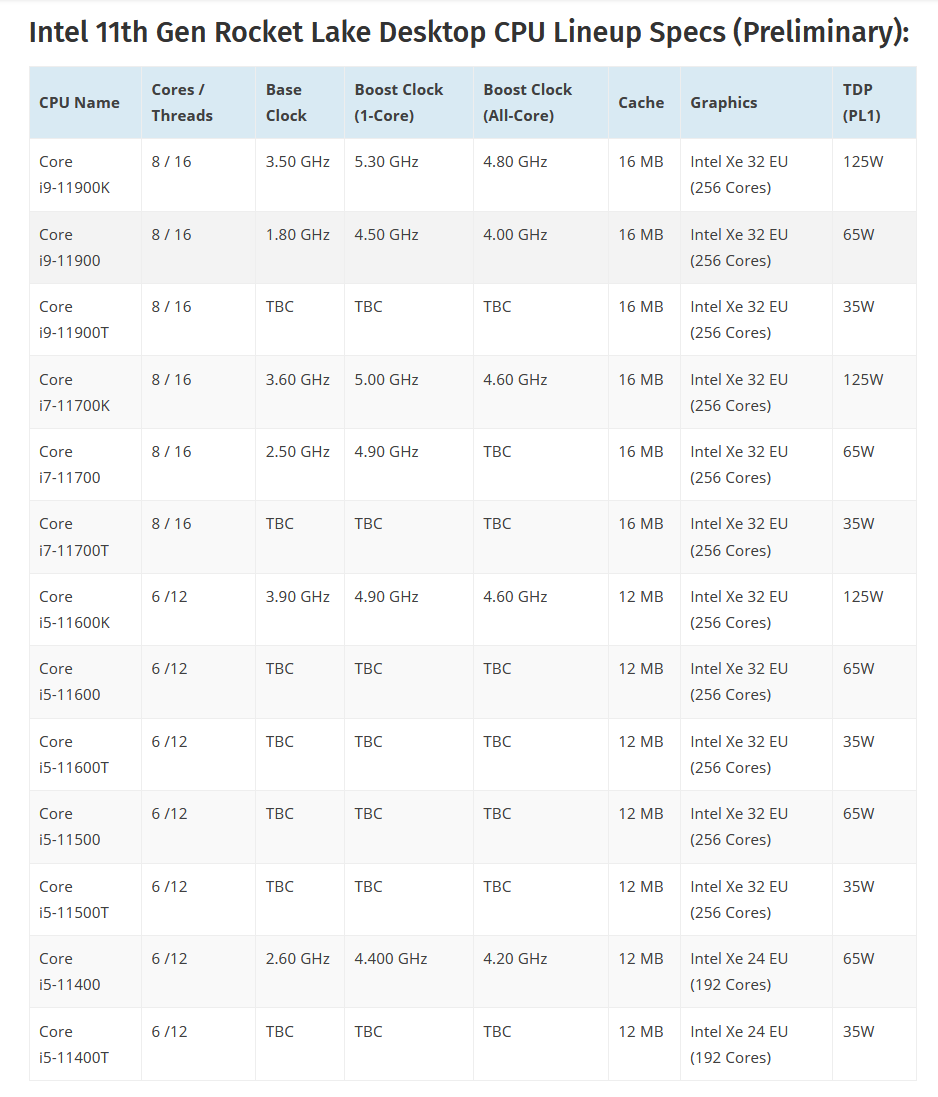
Task: Click the Core i5-11600K name cell
Action: 74,609
